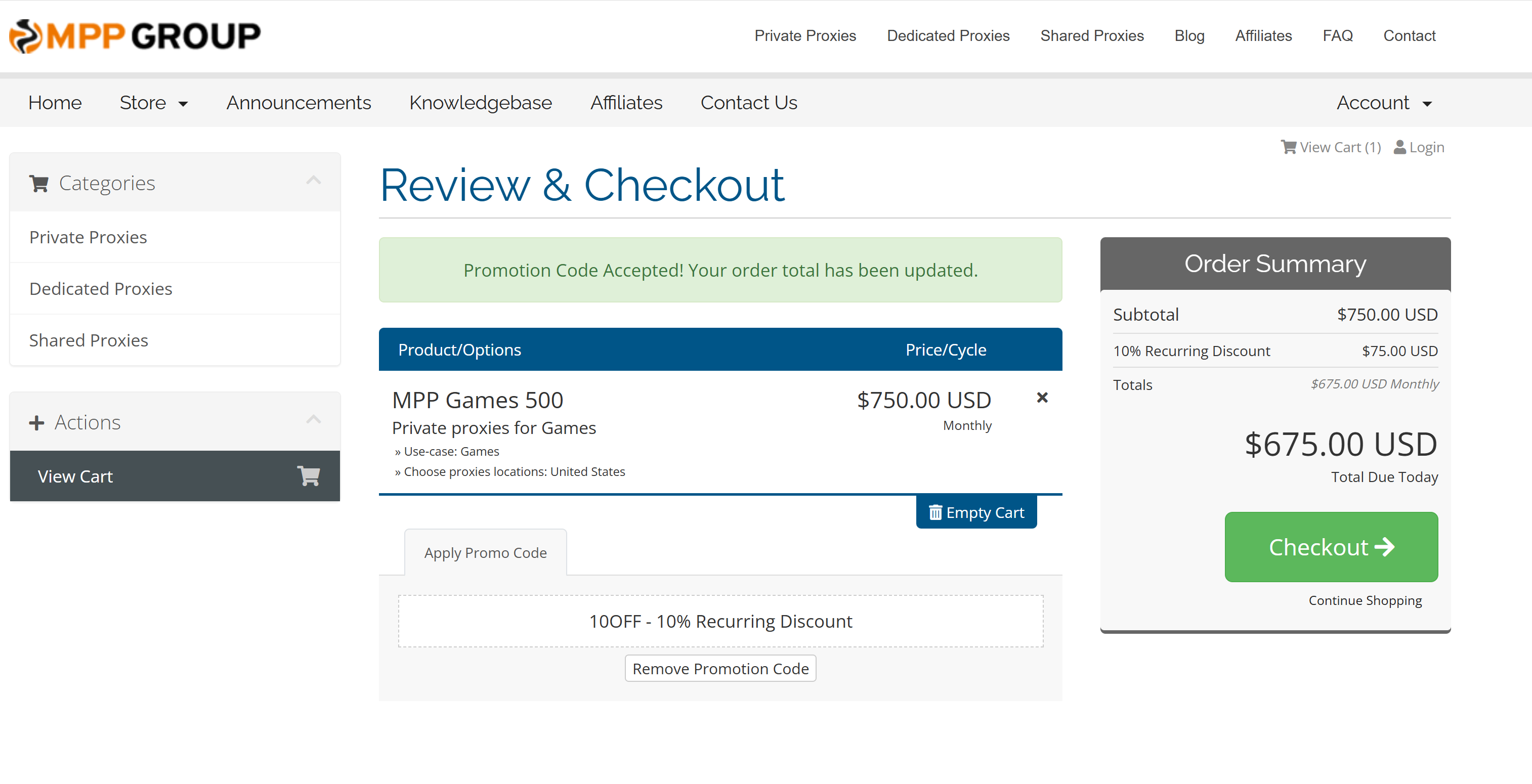
Task: Click '$675.00 USD Monthly' totals text
Action: tap(1375, 384)
